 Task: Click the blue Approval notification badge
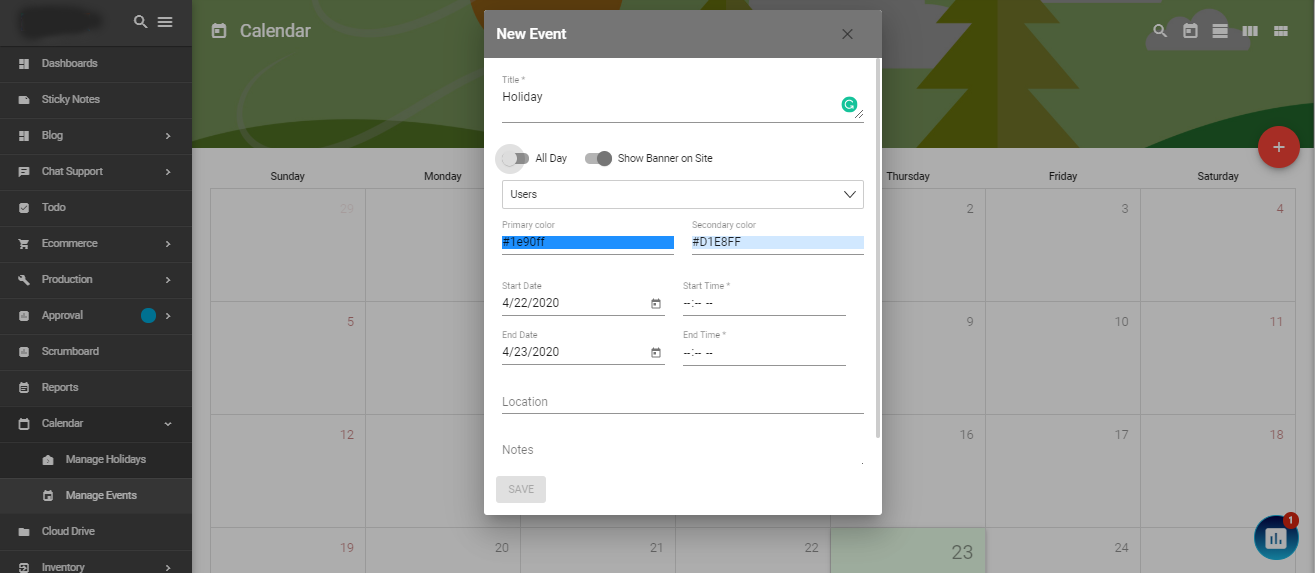[x=149, y=316]
